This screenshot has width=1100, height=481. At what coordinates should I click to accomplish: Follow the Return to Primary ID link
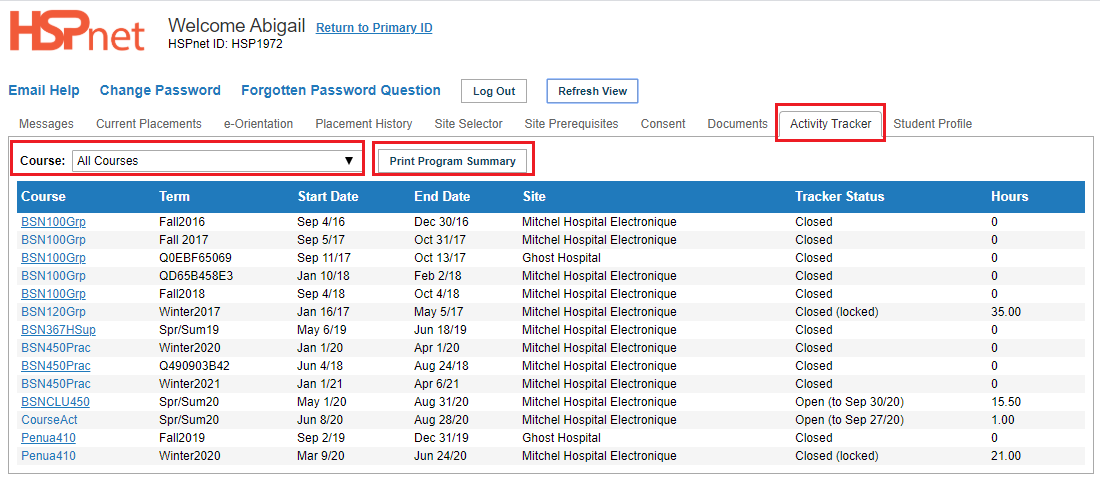(374, 28)
